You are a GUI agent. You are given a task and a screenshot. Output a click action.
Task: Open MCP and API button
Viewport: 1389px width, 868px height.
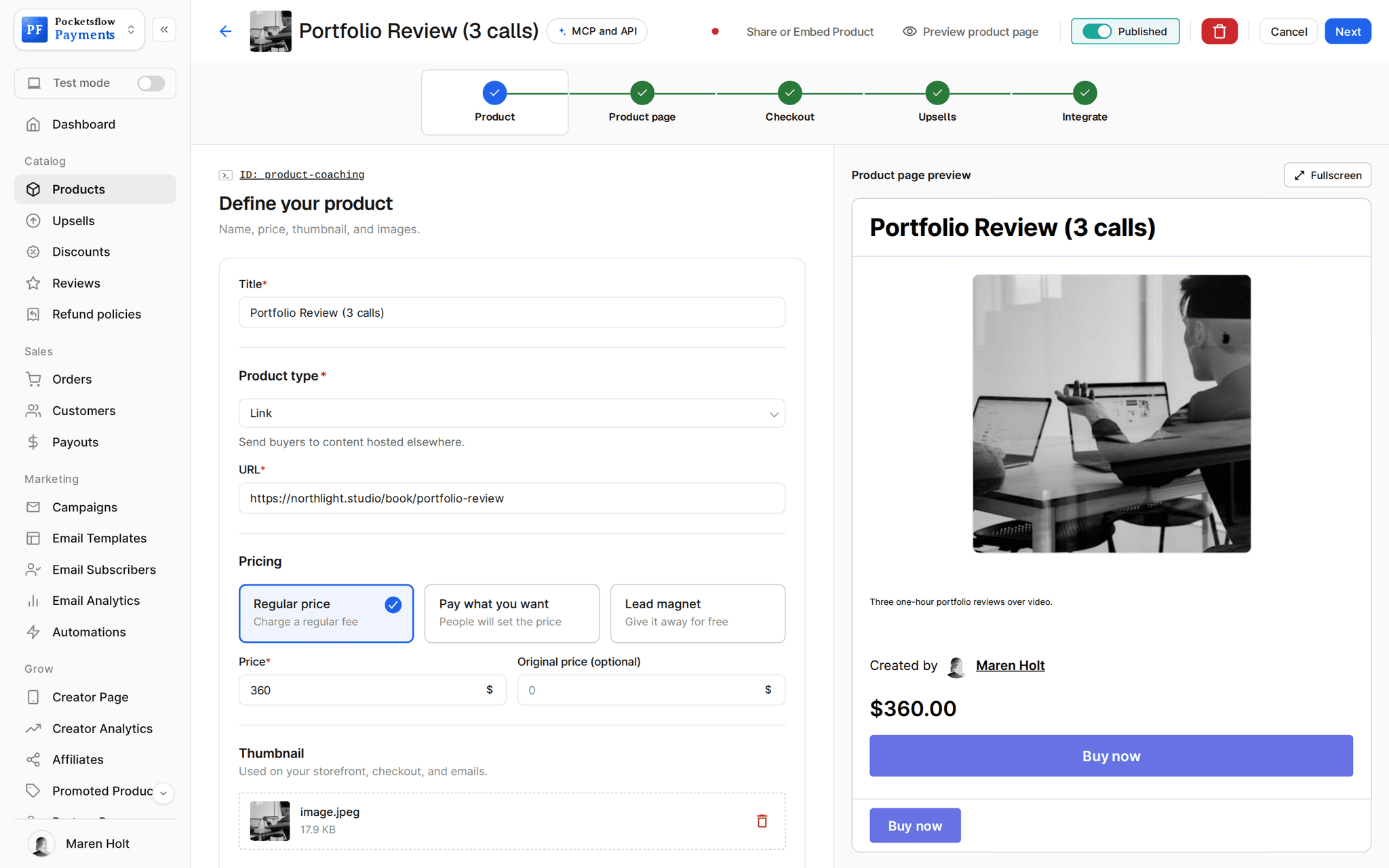point(597,31)
